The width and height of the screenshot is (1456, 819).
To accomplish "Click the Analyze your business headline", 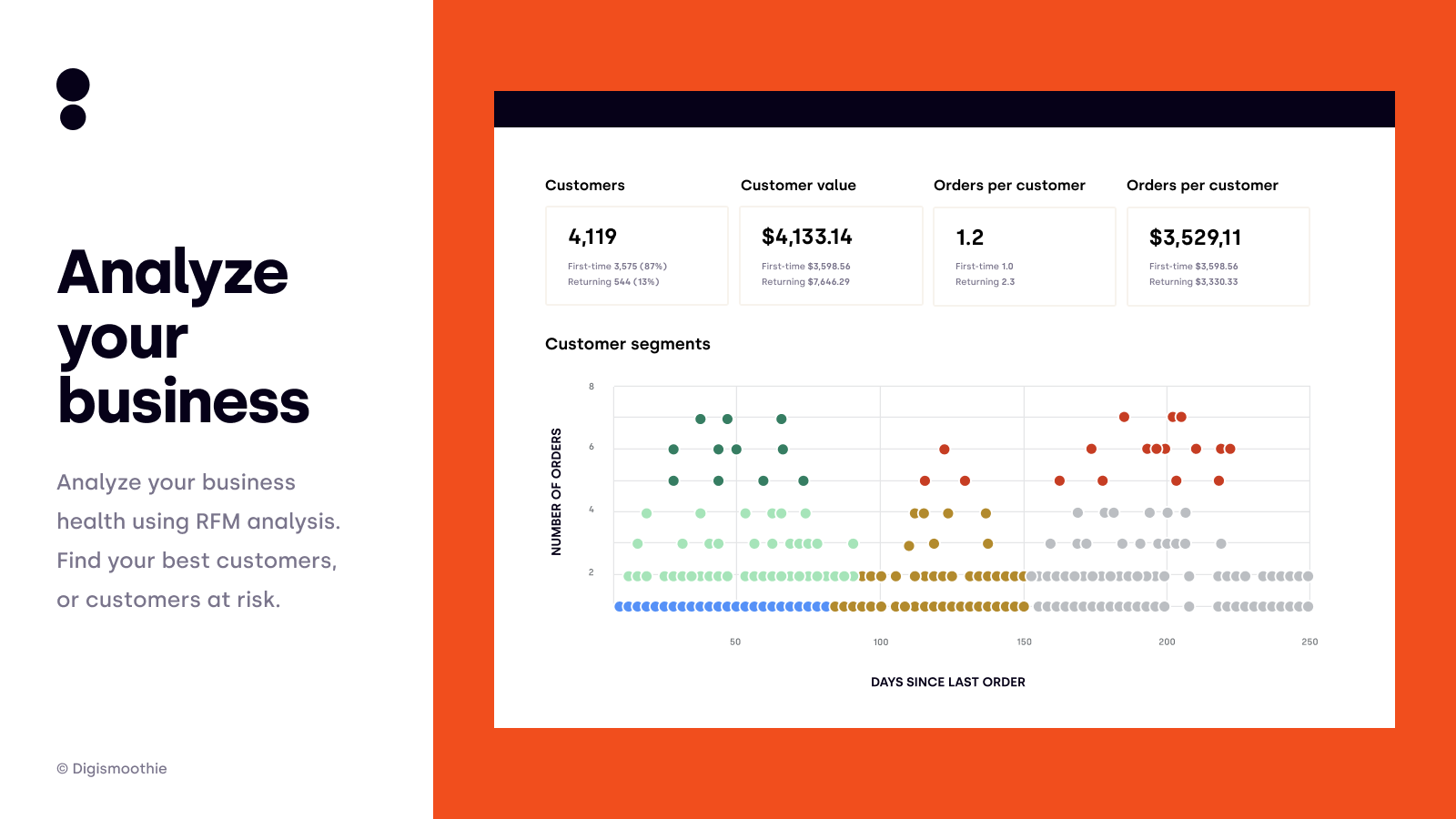I will pyautogui.click(x=184, y=336).
